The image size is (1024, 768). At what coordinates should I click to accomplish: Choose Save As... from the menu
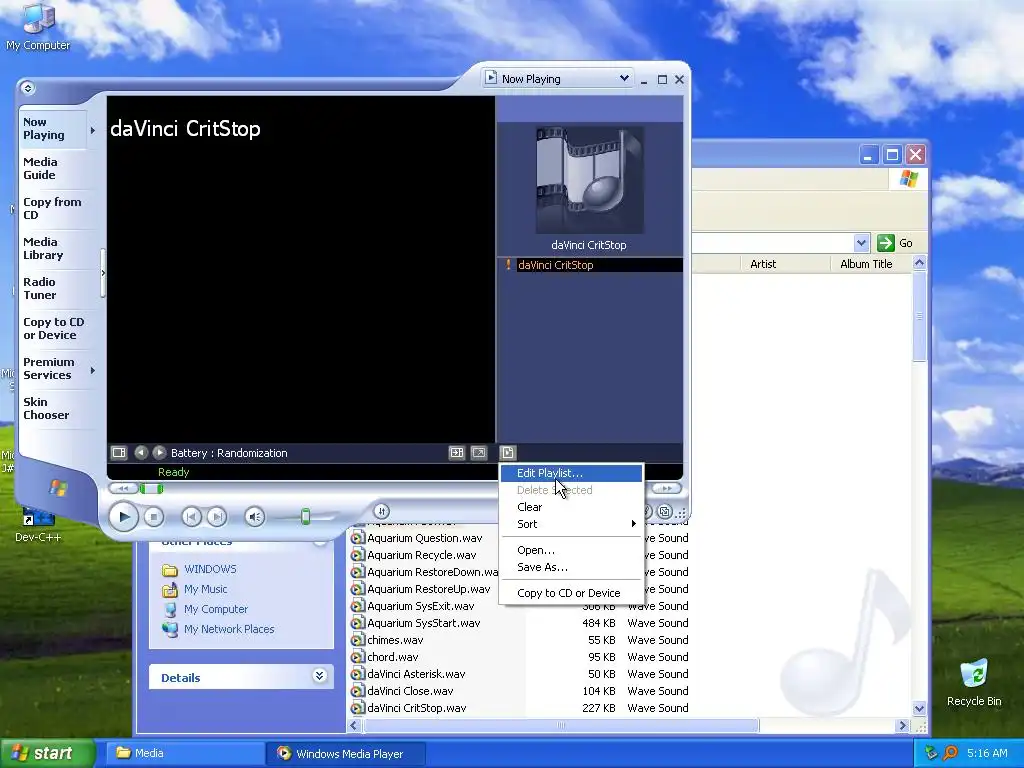[x=571, y=567]
